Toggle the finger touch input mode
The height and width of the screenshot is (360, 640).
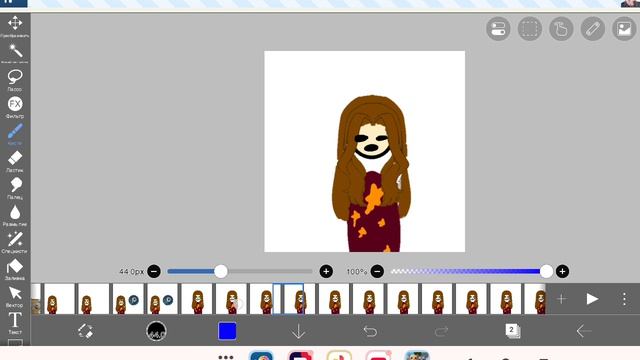561,29
